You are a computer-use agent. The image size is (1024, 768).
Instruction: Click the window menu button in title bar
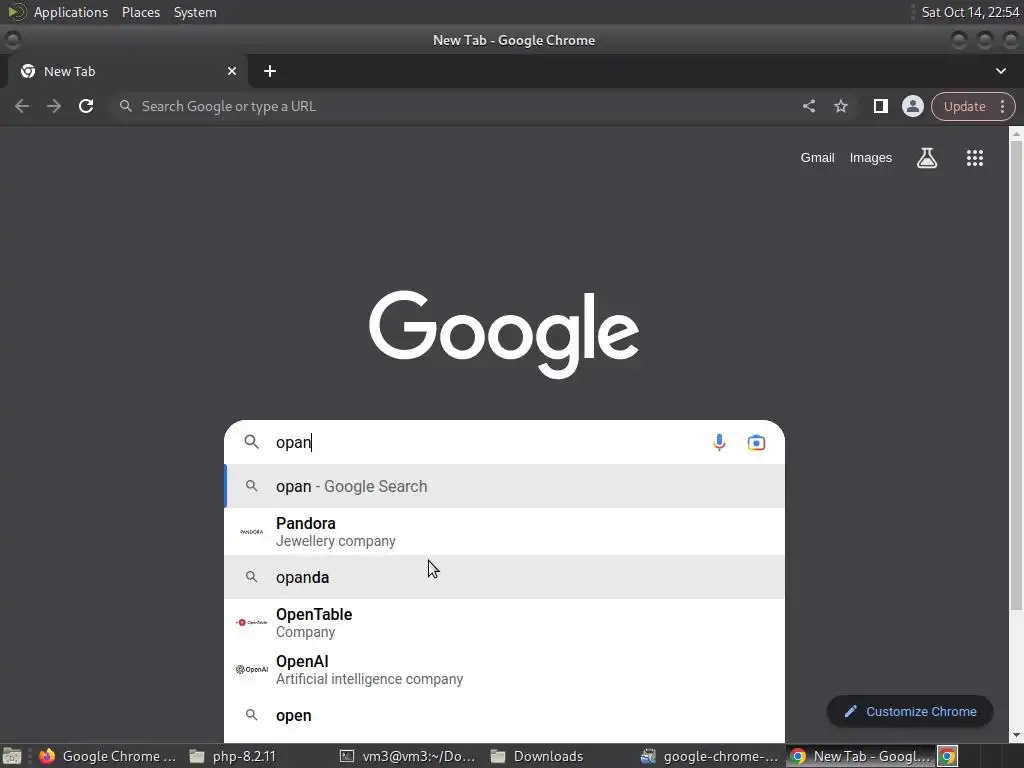point(12,40)
